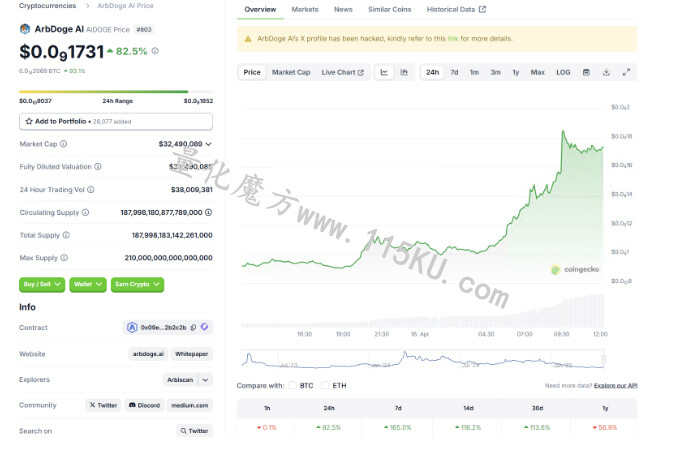Click the star icon in Add to Portfolio
Image resolution: width=681 pixels, height=454 pixels.
tap(29, 121)
